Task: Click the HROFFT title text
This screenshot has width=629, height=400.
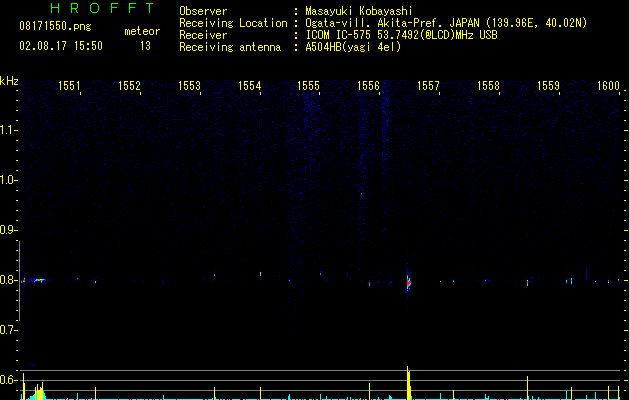Action: pyautogui.click(x=103, y=8)
